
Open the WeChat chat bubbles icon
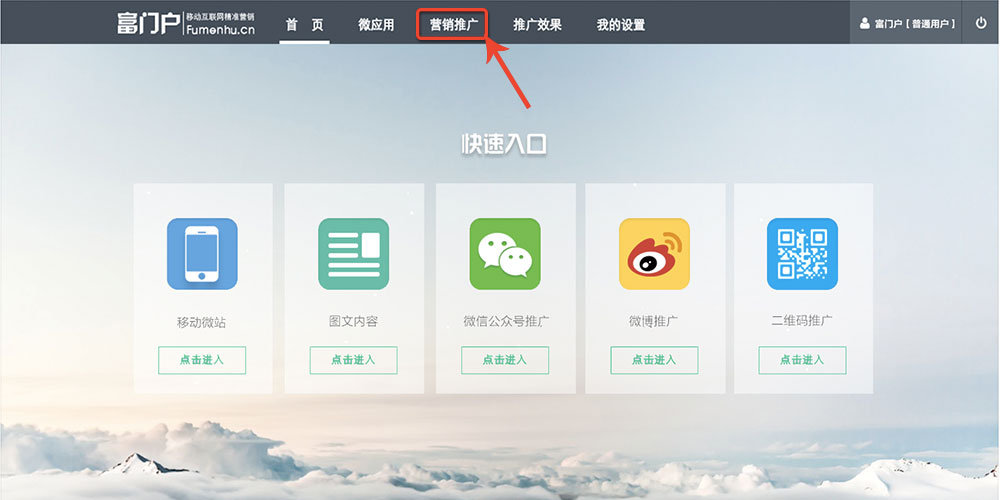[x=505, y=254]
